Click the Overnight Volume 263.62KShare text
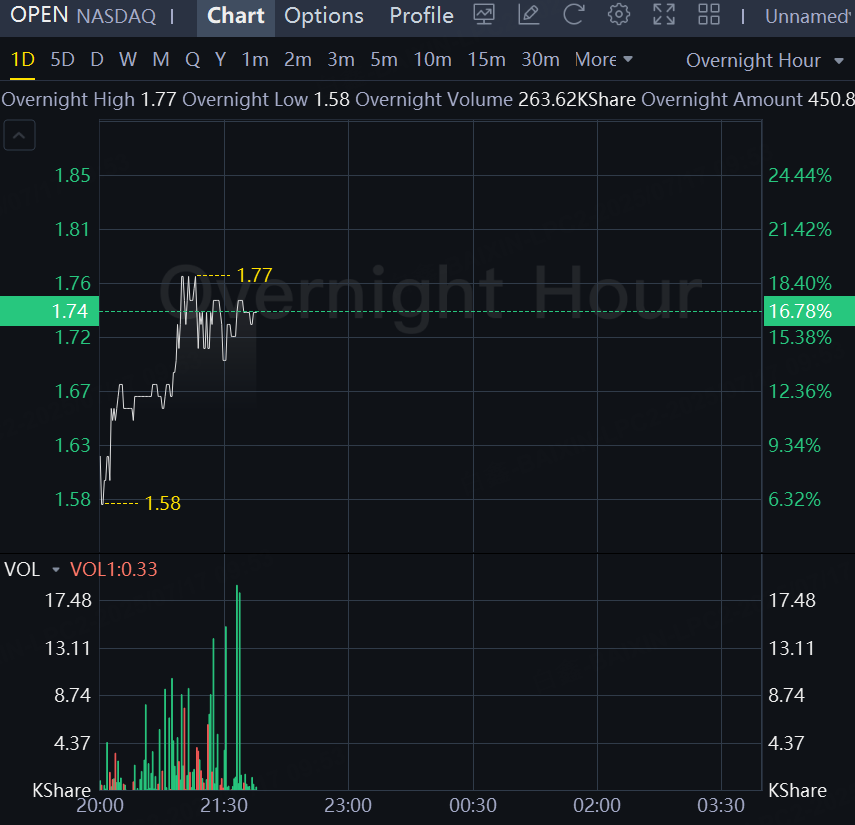Screen dimensions: 855x825 pos(495,100)
